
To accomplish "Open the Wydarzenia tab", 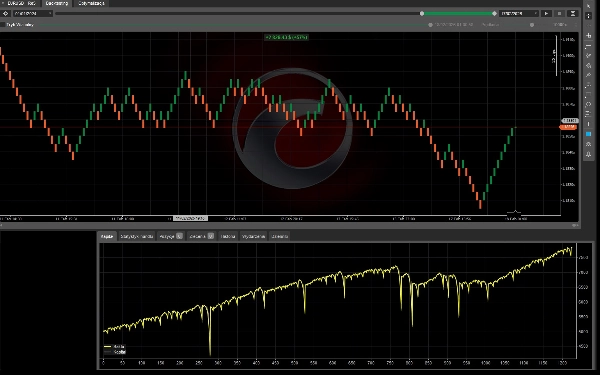I will coord(253,236).
